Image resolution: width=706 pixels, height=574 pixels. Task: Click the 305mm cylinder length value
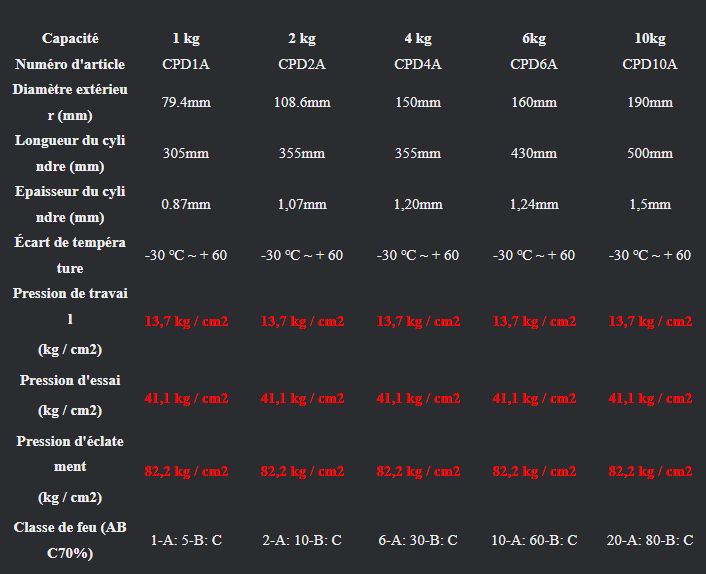186,153
